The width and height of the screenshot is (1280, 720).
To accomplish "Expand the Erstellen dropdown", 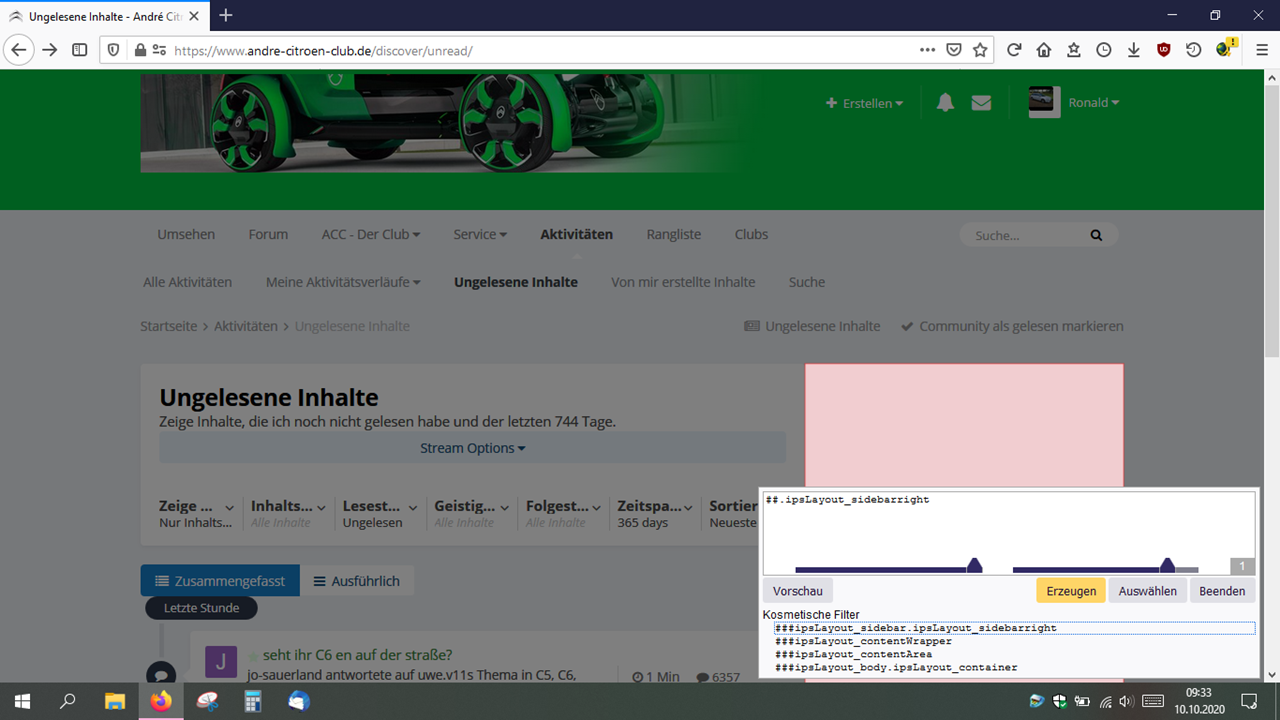I will click(x=864, y=103).
